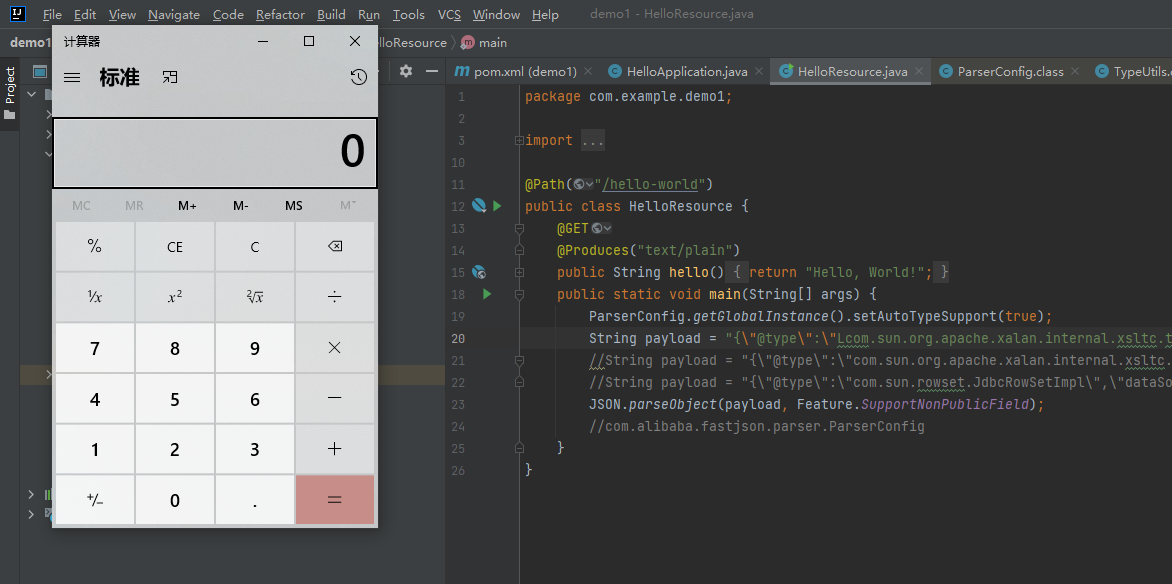The height and width of the screenshot is (584, 1172).
Task: Open the Project tool window sidebar tab
Action: click(x=10, y=93)
